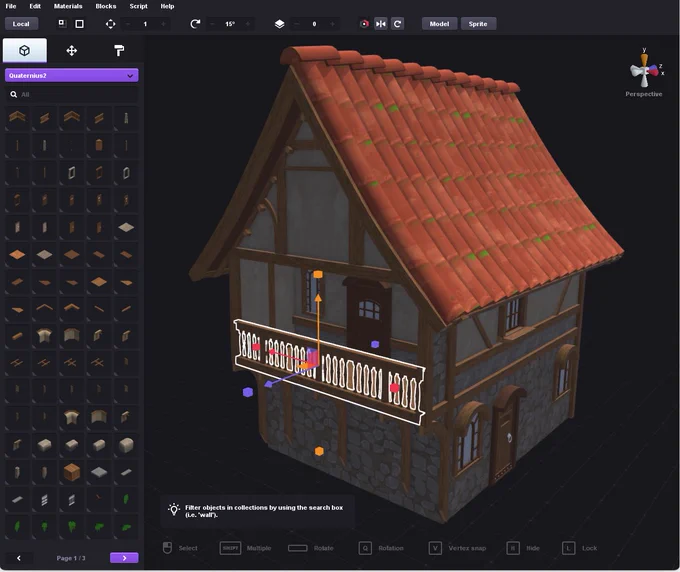Decrease the 15° rotation snap value

click(212, 24)
